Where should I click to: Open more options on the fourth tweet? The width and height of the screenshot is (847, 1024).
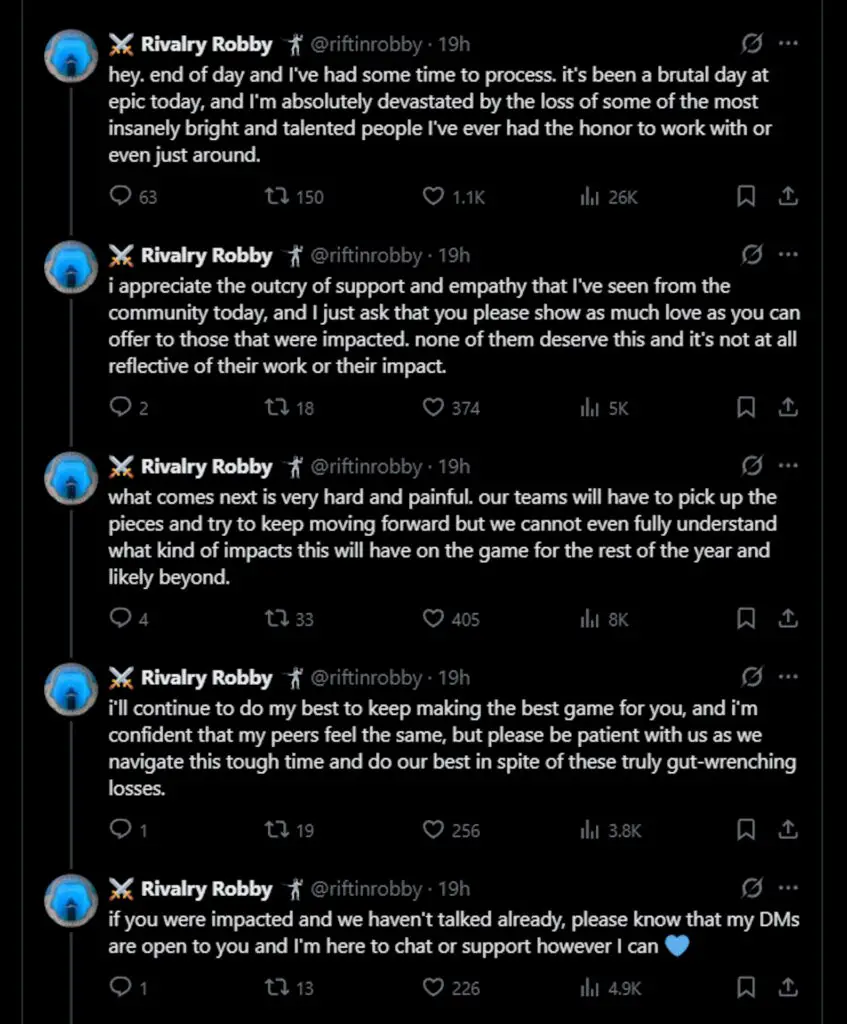(x=788, y=677)
